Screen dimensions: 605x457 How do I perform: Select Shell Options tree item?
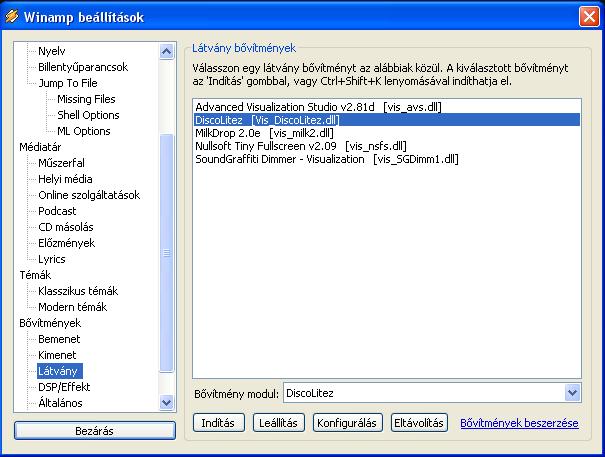coord(88,115)
